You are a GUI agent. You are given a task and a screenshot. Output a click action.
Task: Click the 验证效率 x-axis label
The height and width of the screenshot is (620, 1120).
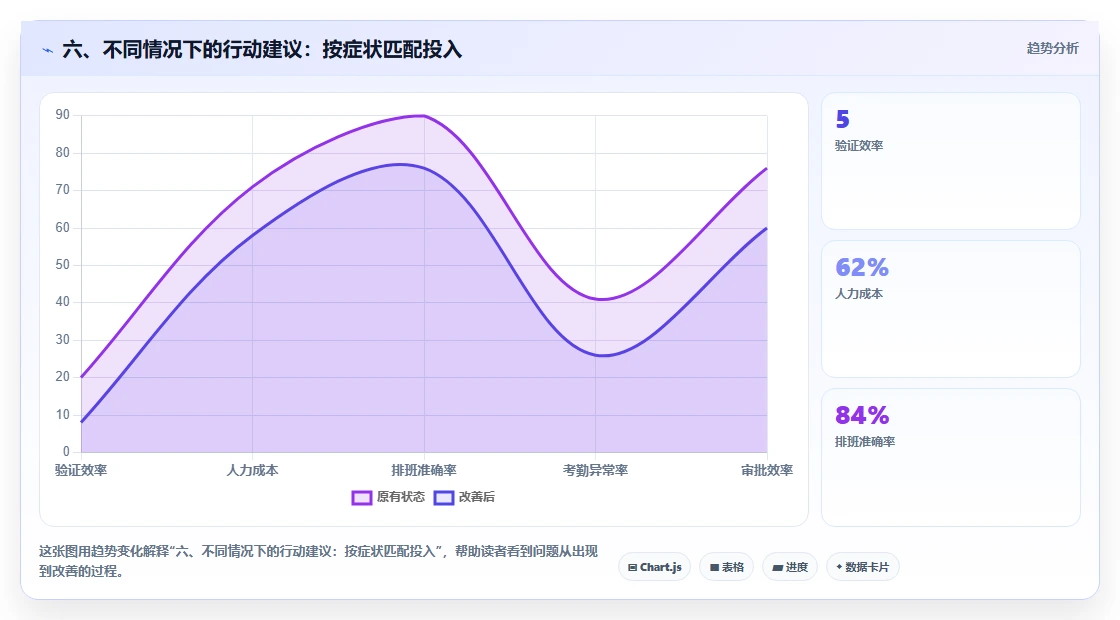[81, 471]
